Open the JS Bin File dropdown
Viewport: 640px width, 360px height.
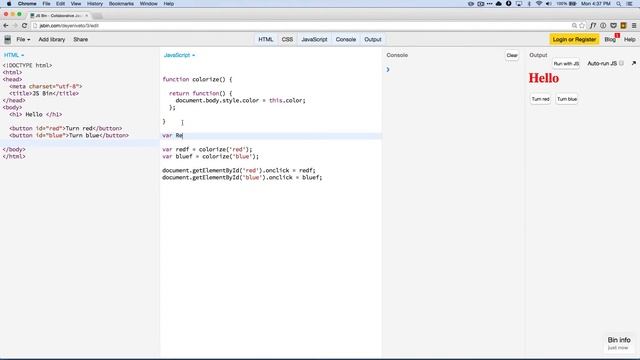[x=23, y=40]
